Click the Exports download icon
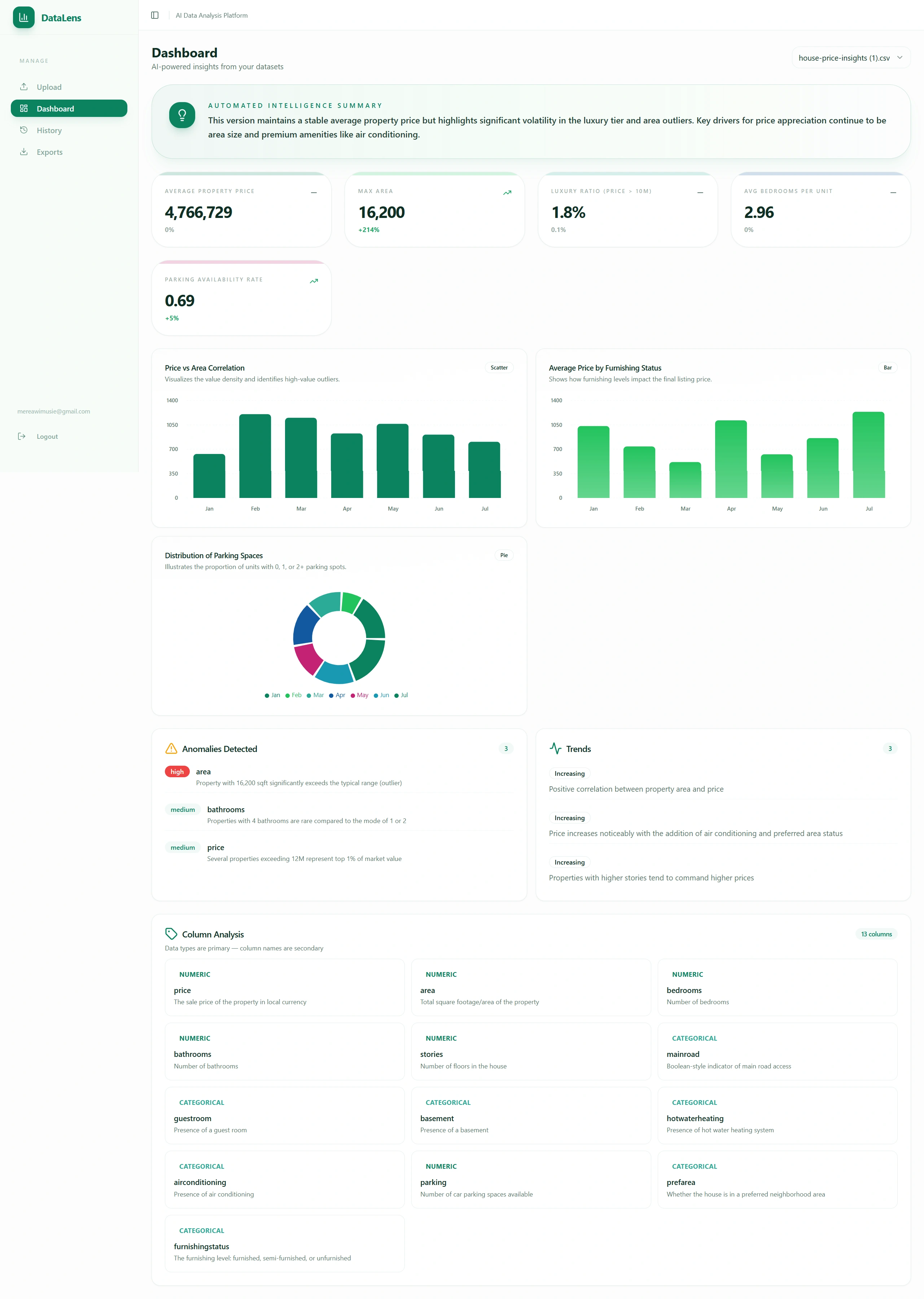924x1299 pixels. [x=24, y=152]
